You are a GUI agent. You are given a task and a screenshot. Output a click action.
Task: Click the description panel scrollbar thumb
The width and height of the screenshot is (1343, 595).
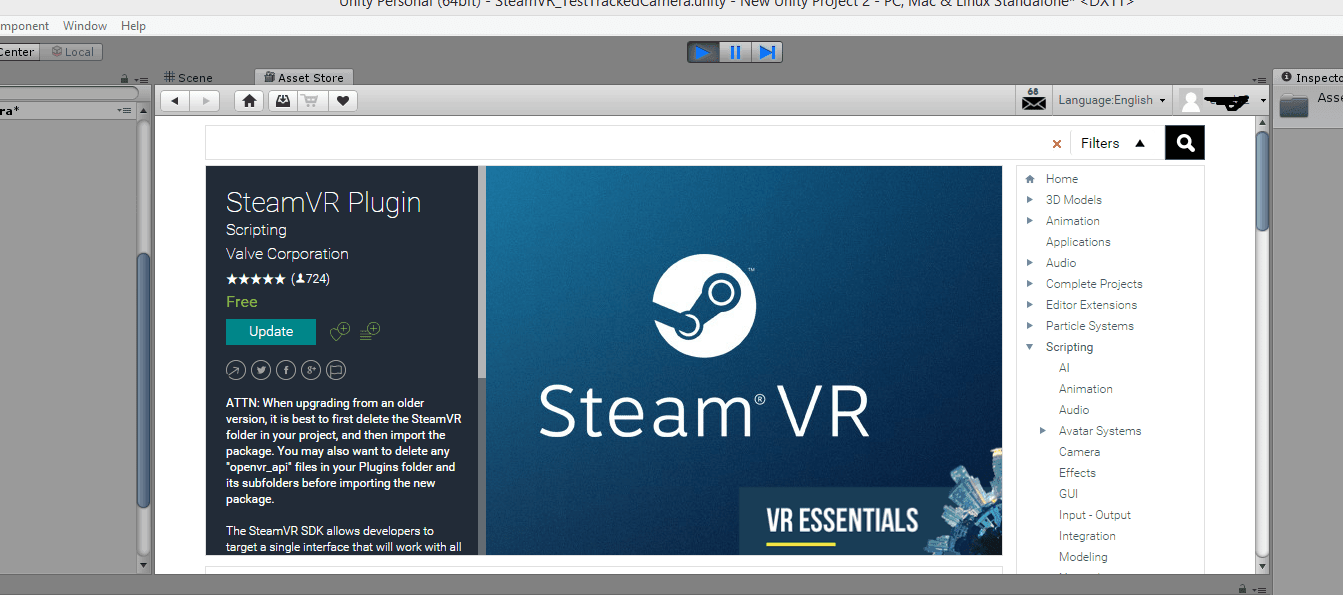coord(482,272)
